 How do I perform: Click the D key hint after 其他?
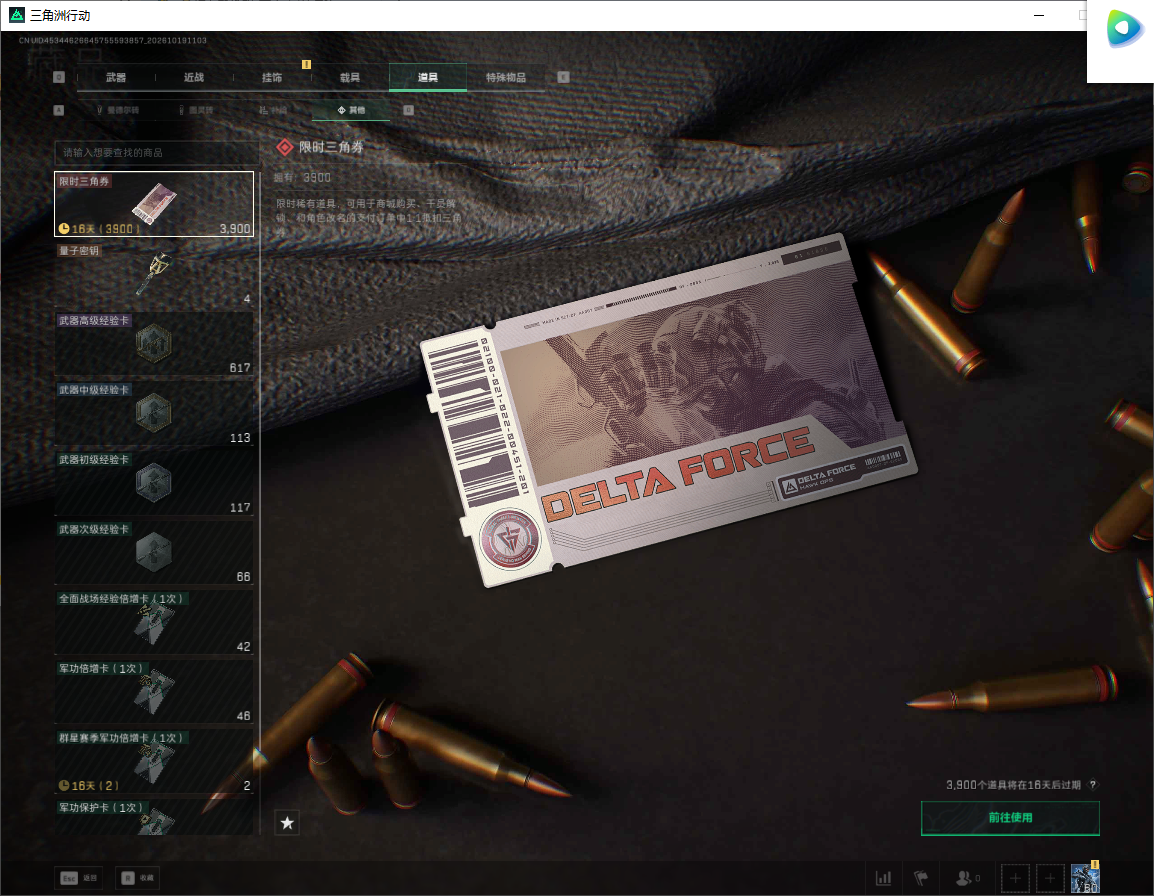pos(408,110)
